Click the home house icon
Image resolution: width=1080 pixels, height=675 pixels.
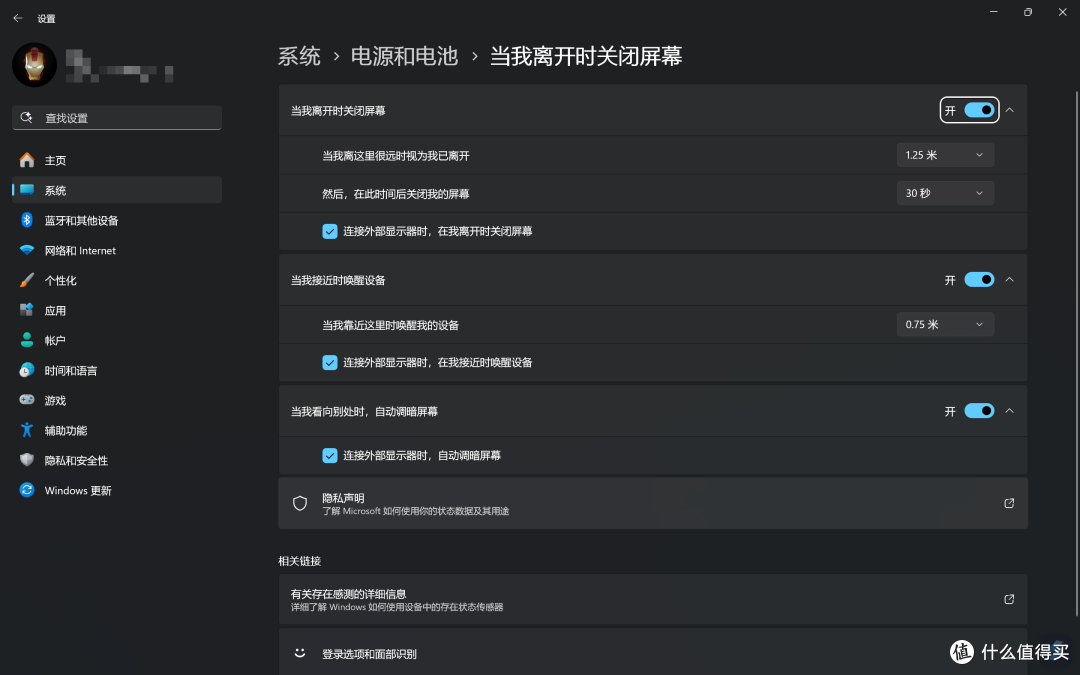[x=27, y=160]
